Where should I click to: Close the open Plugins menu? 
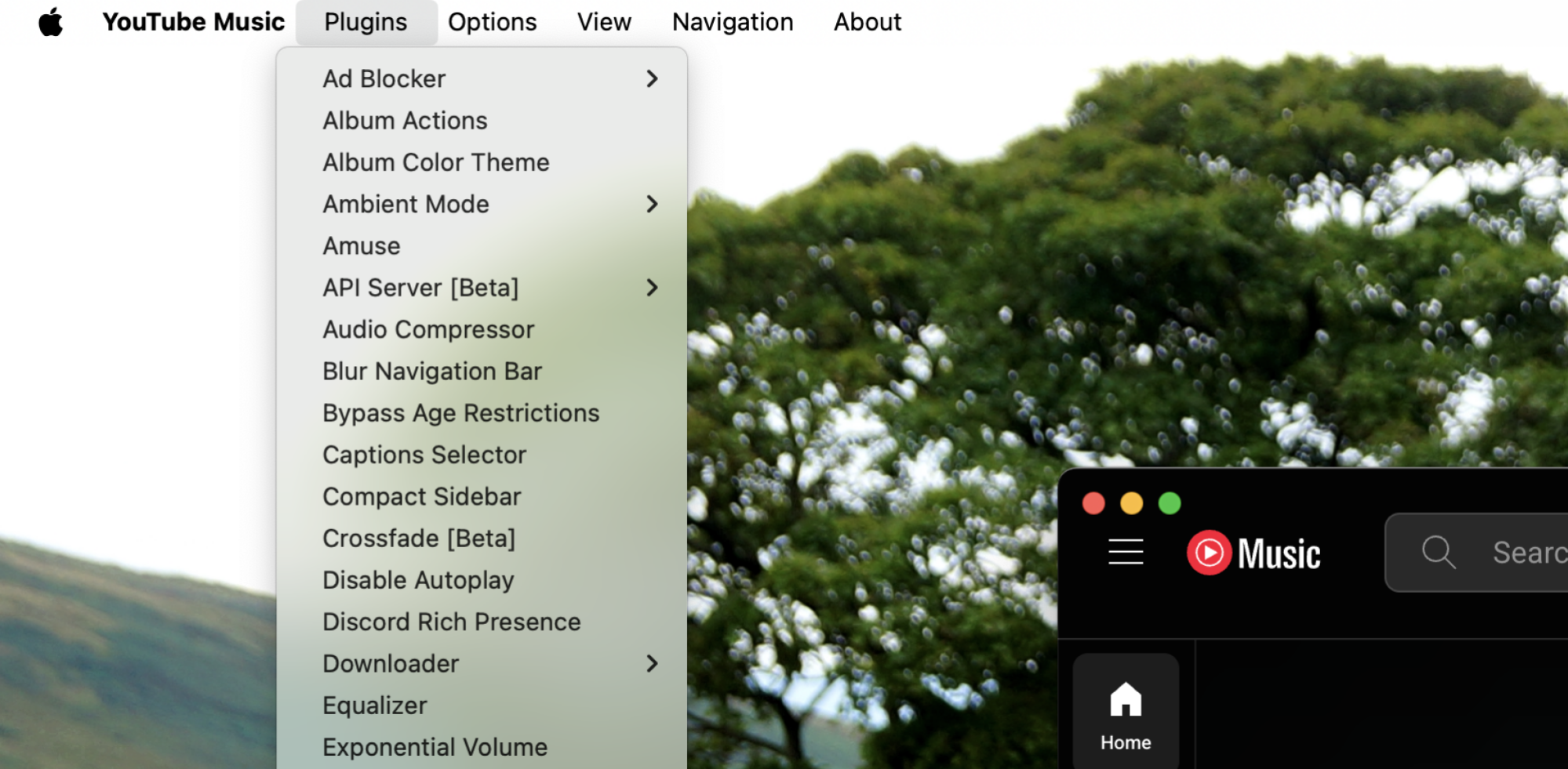[366, 22]
